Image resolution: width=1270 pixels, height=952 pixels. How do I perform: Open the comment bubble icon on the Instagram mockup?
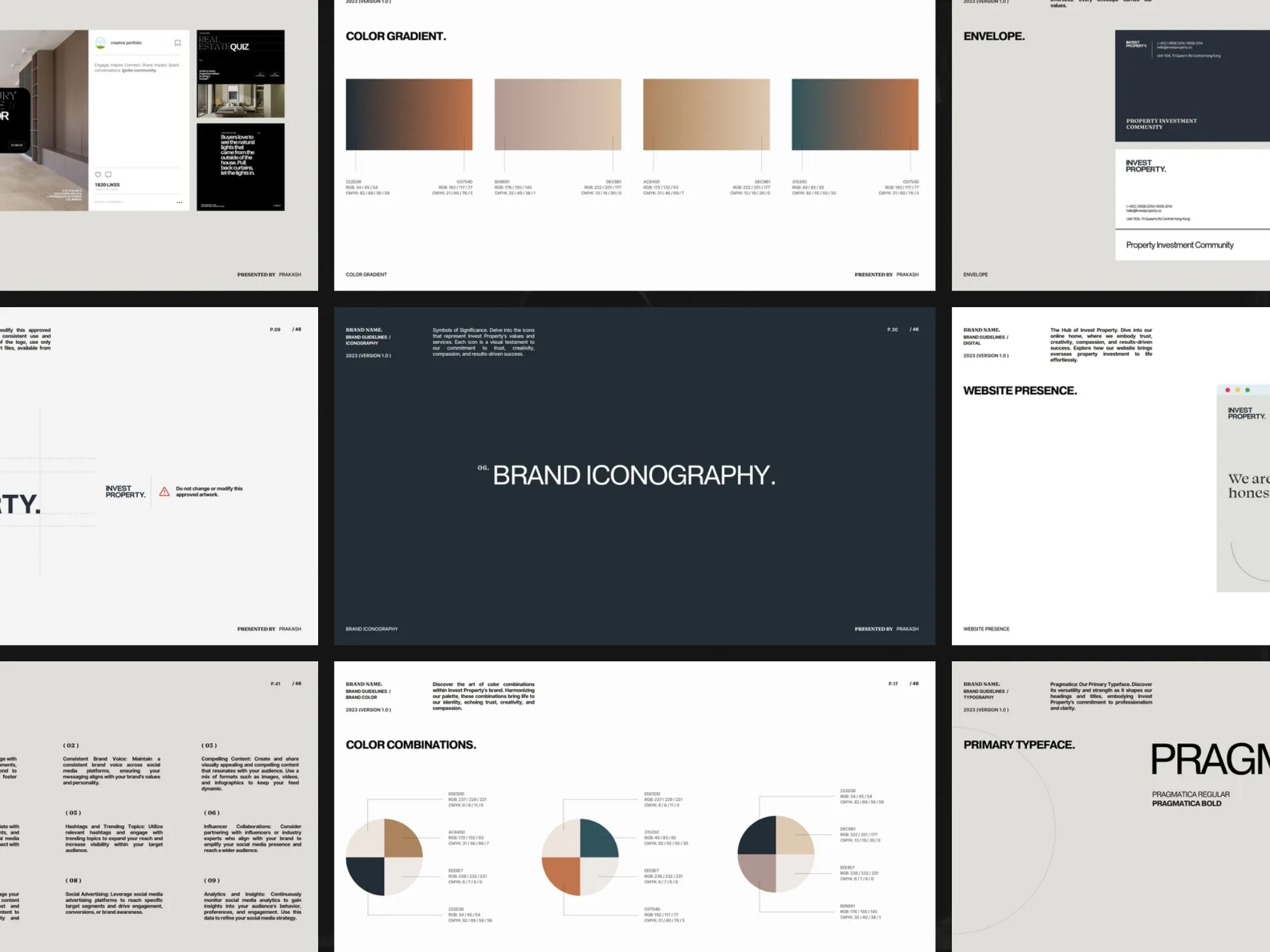(109, 174)
